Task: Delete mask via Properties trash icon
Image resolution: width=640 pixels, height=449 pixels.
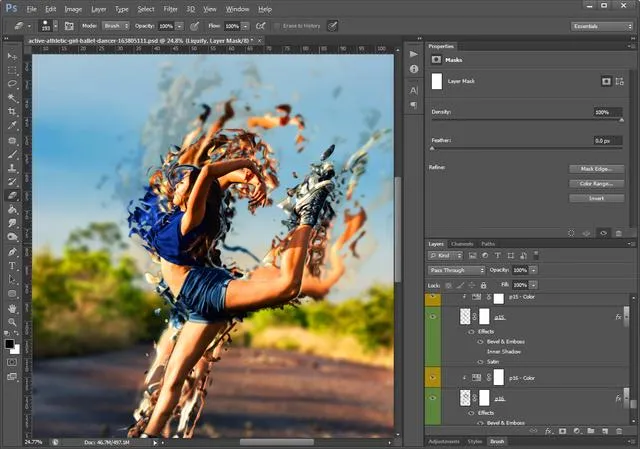Action: (619, 233)
